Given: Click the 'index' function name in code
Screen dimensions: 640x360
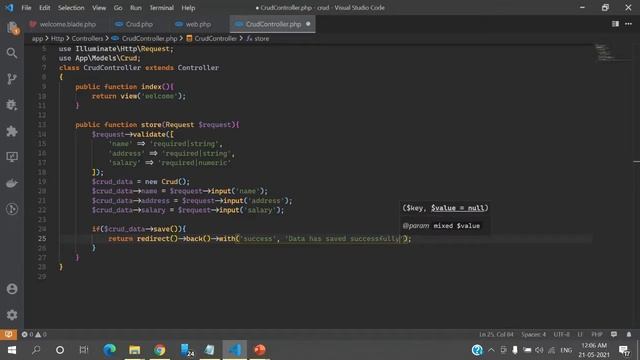Looking at the screenshot, I should pos(151,87).
